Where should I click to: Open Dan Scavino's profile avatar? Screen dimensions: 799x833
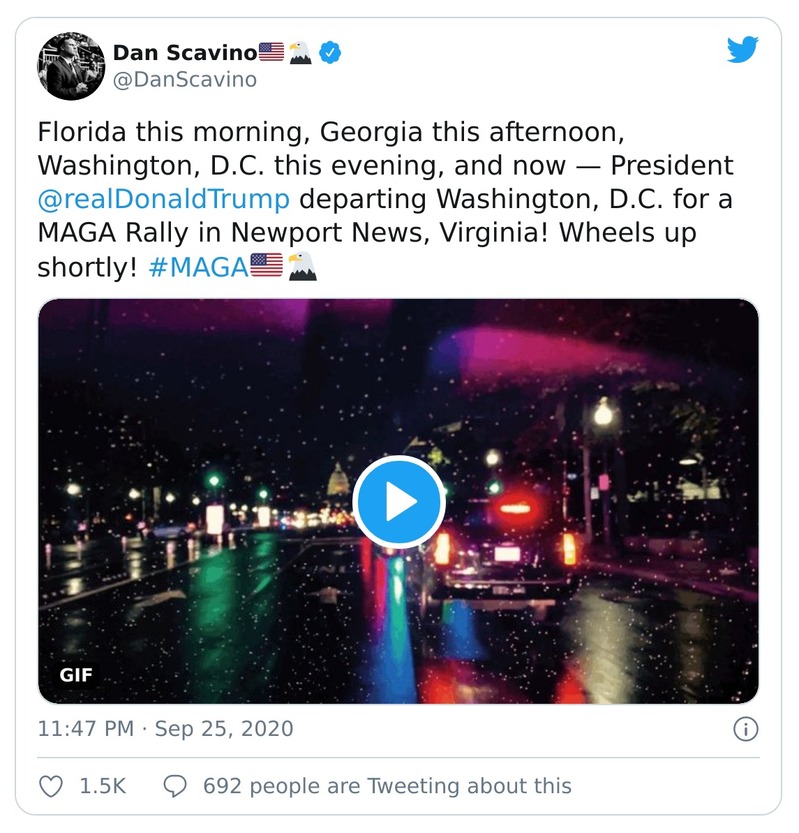point(71,66)
